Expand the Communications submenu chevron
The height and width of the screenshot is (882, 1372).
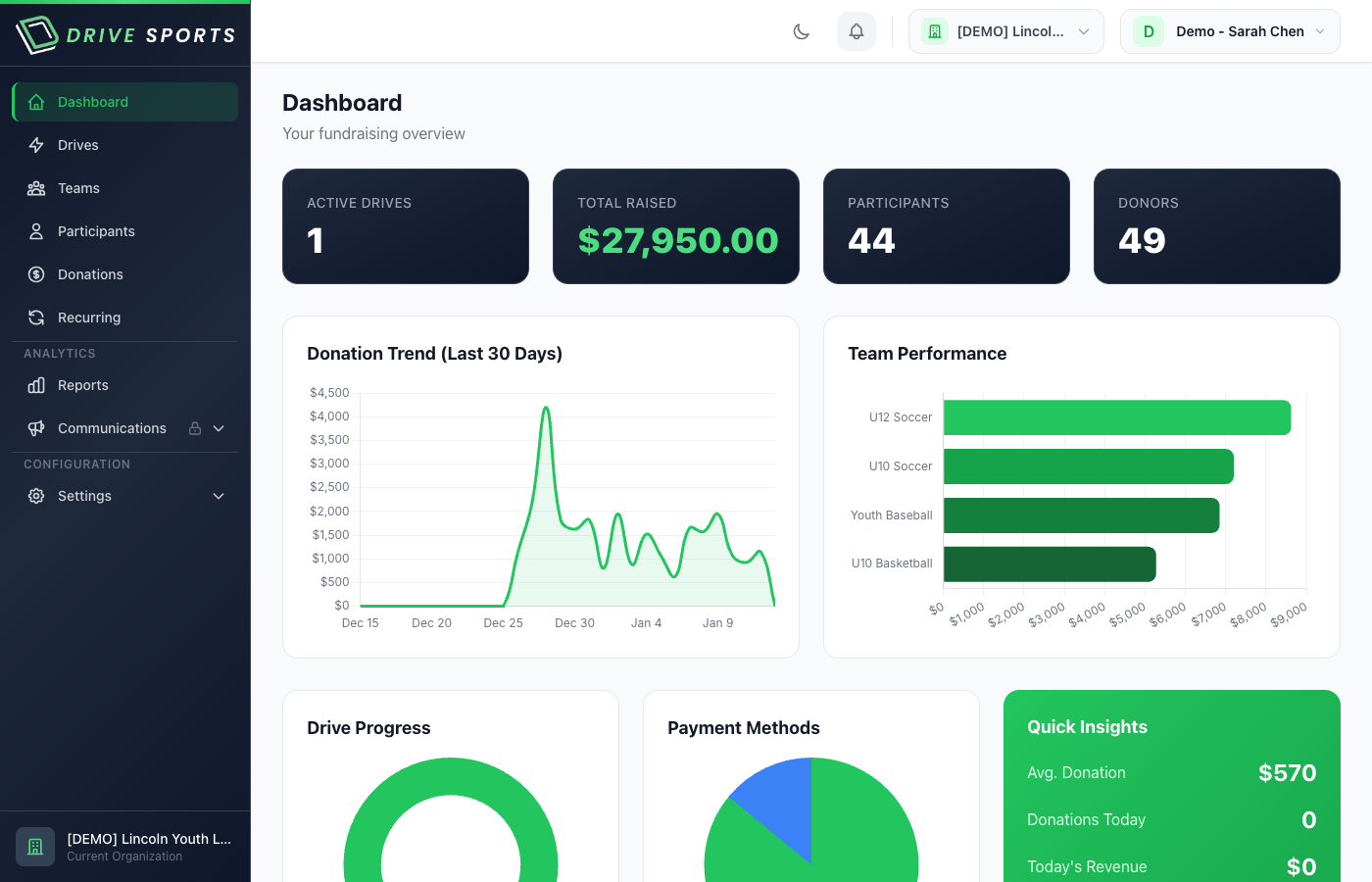(219, 428)
